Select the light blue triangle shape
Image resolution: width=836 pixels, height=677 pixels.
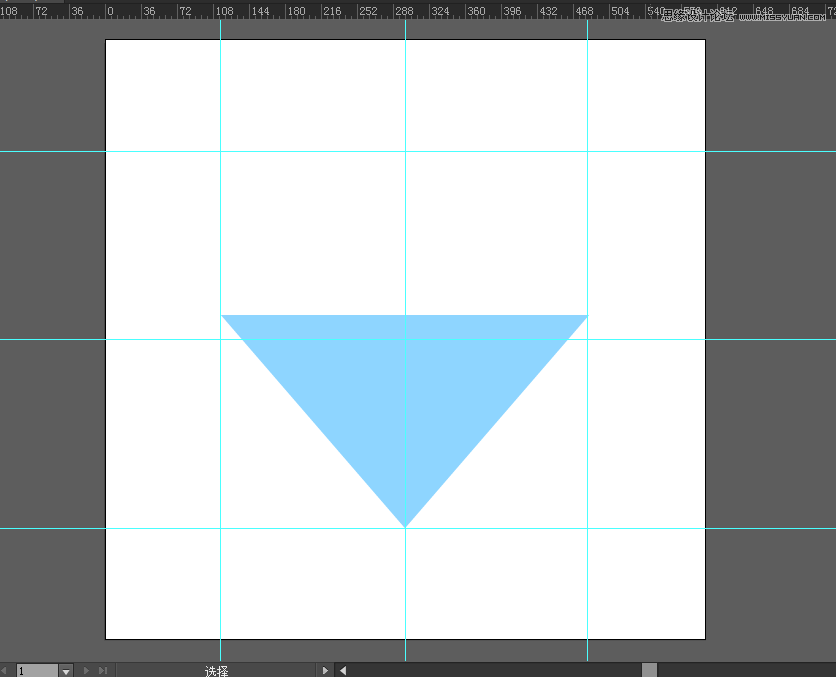coord(404,390)
